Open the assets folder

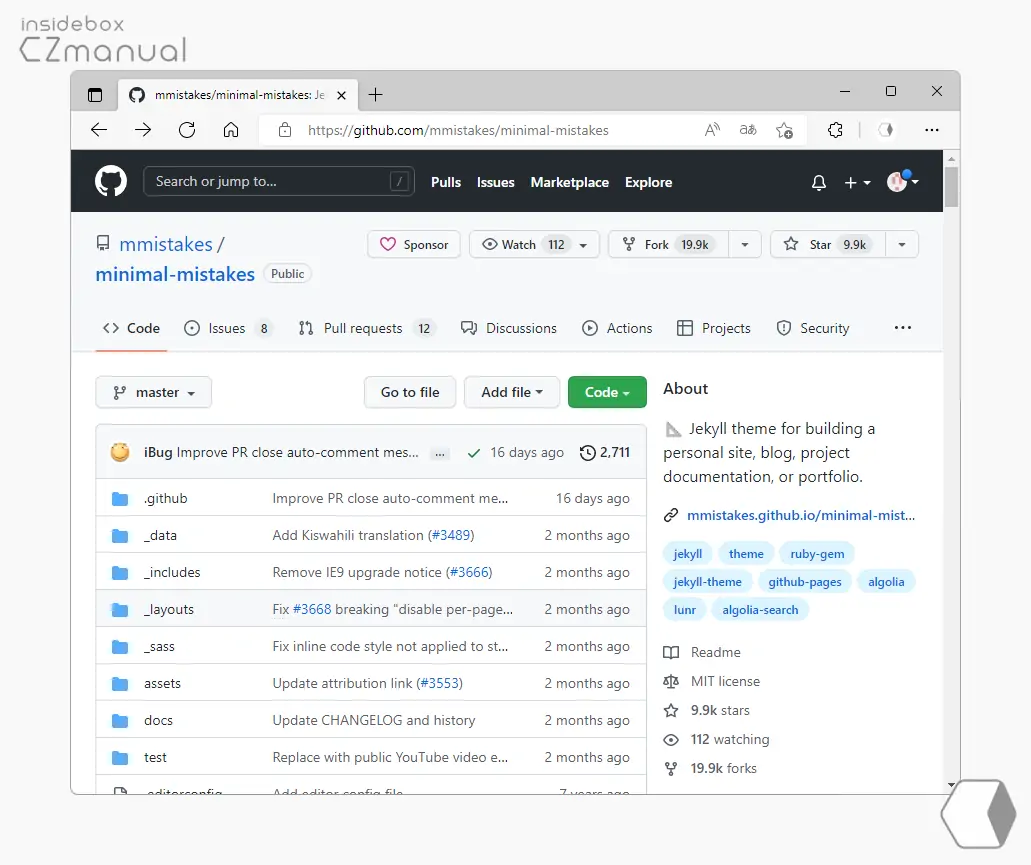[x=162, y=683]
